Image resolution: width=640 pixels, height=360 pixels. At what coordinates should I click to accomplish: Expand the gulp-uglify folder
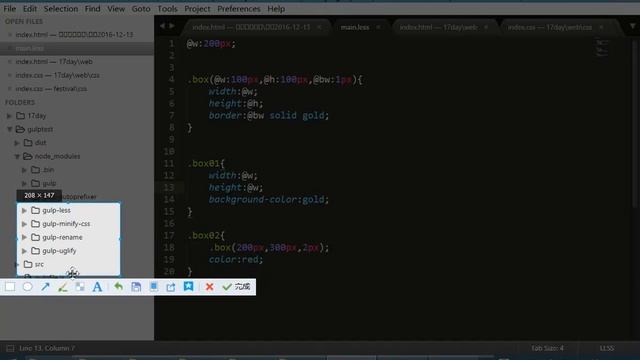pos(24,251)
